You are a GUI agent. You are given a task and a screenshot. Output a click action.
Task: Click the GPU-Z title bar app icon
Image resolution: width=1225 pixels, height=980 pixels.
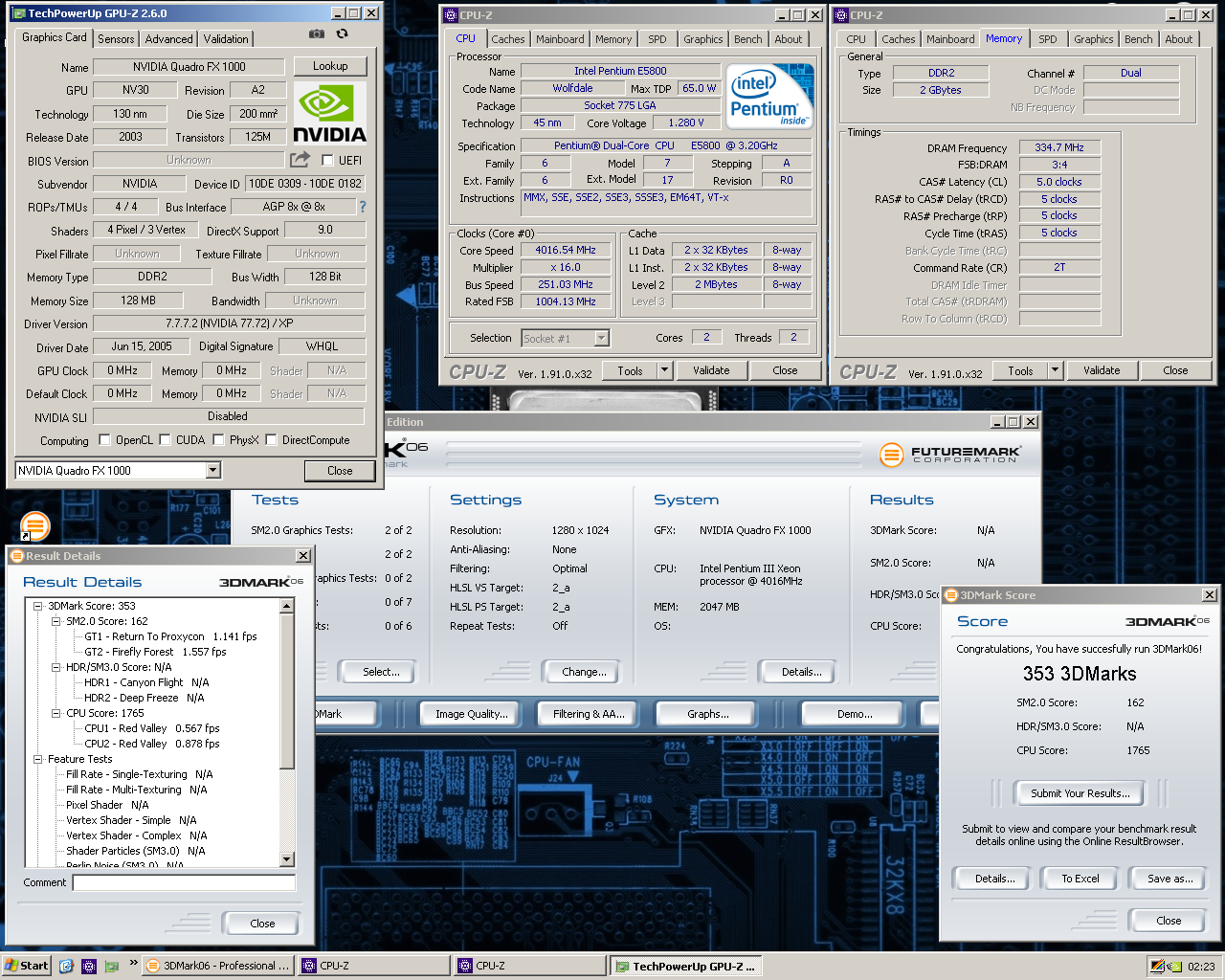(x=18, y=13)
